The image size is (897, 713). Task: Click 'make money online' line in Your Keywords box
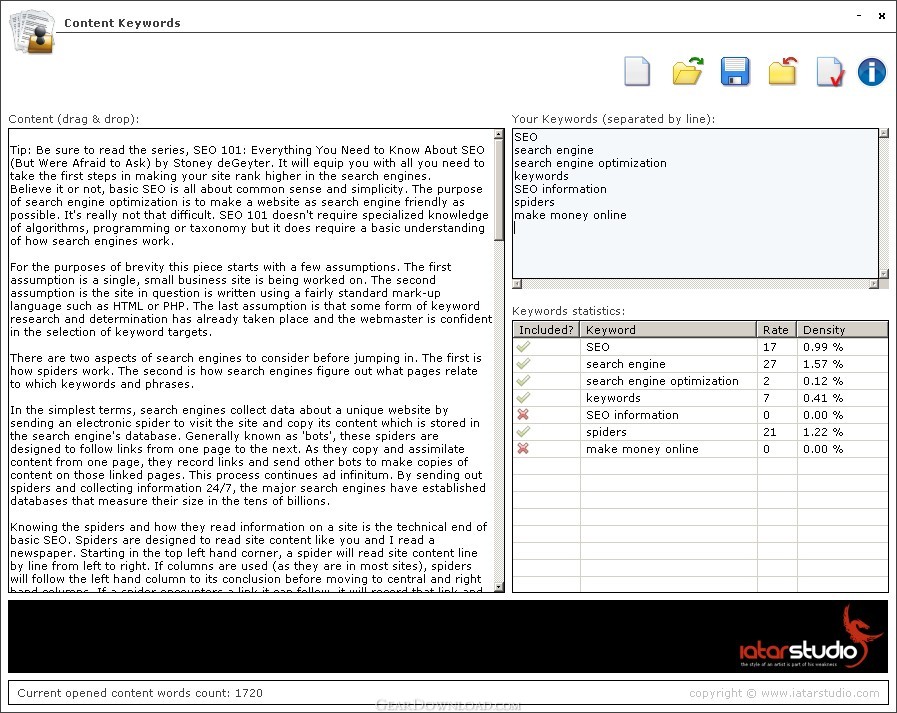[x=570, y=215]
